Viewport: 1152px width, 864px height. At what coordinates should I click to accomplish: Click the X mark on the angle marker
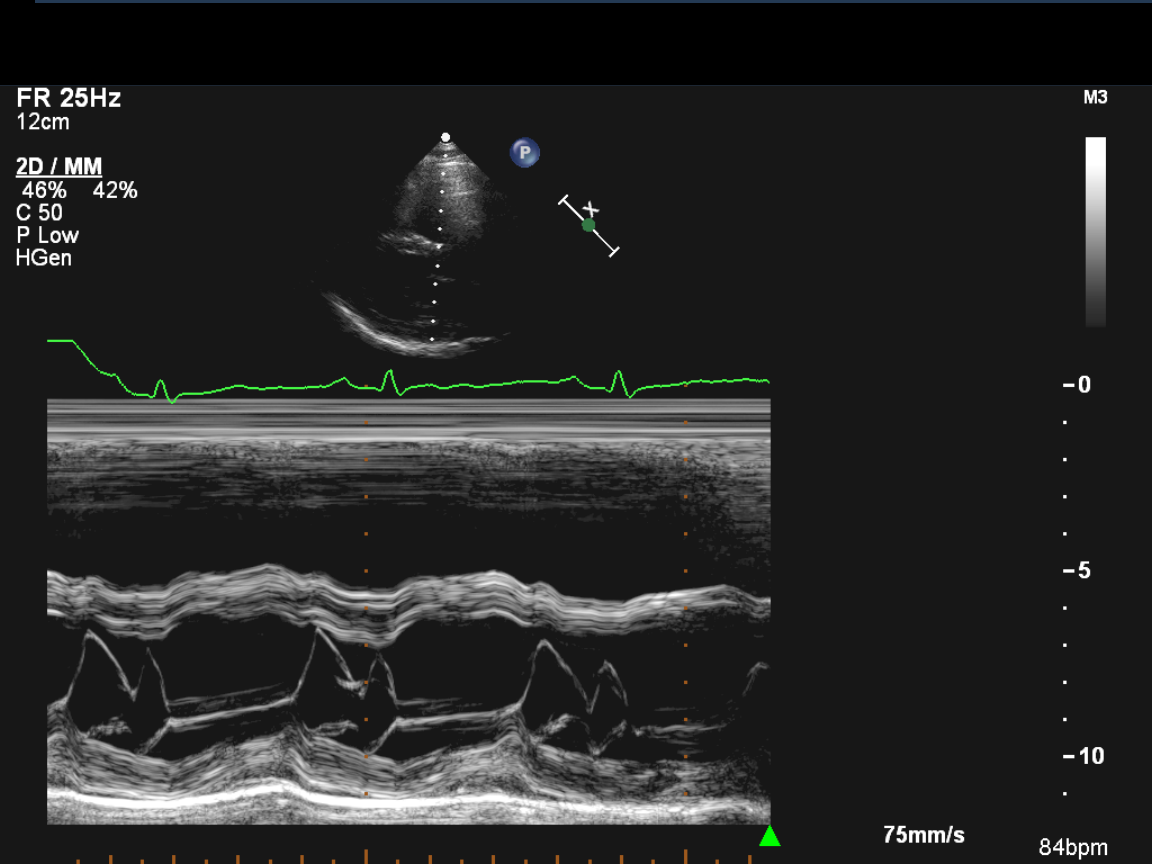(591, 209)
